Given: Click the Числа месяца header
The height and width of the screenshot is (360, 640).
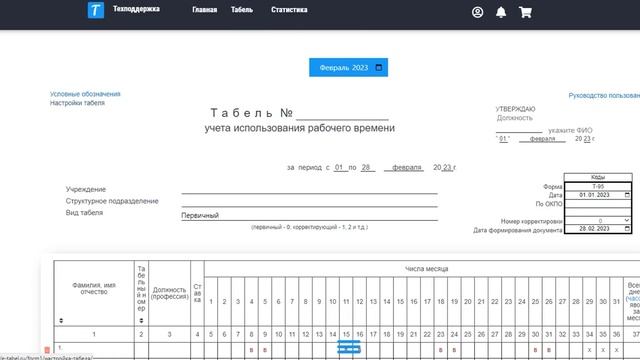Looking at the screenshot, I should click(427, 269).
